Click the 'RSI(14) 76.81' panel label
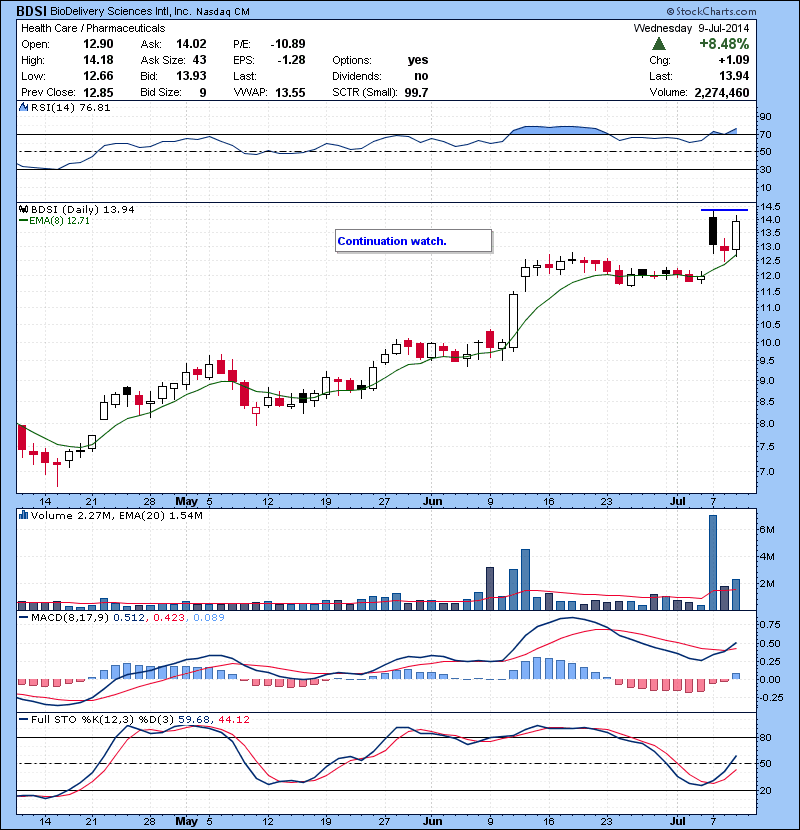This screenshot has width=800, height=830. [70, 107]
